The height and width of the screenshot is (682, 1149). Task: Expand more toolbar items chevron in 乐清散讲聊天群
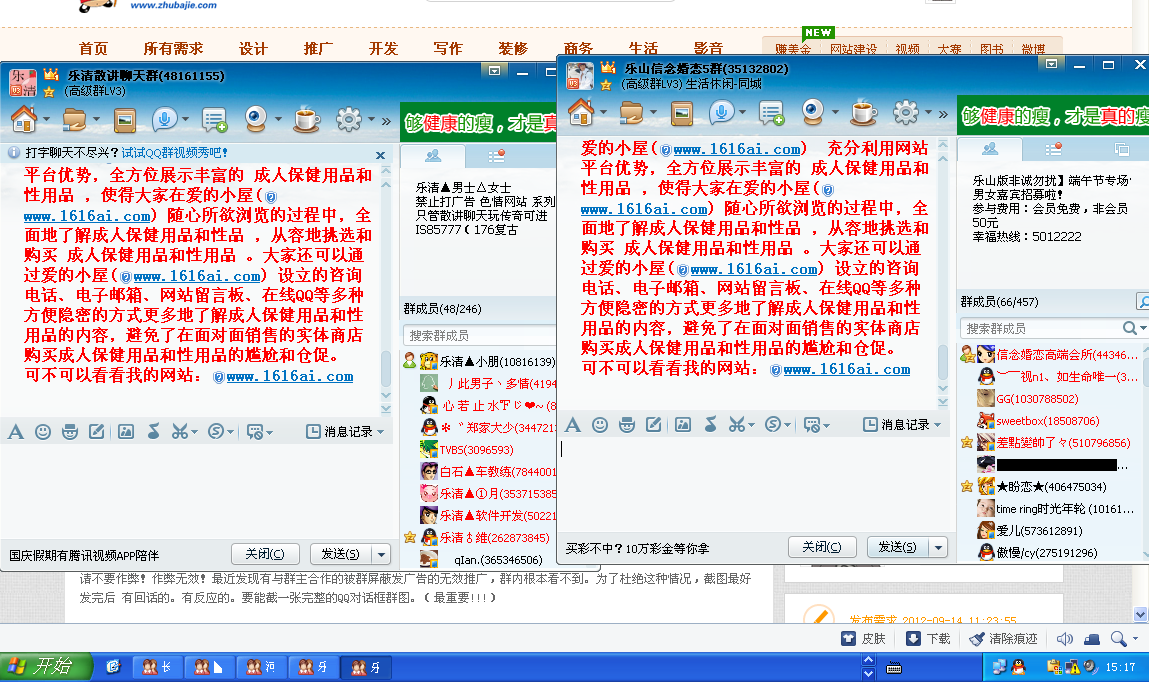click(386, 121)
